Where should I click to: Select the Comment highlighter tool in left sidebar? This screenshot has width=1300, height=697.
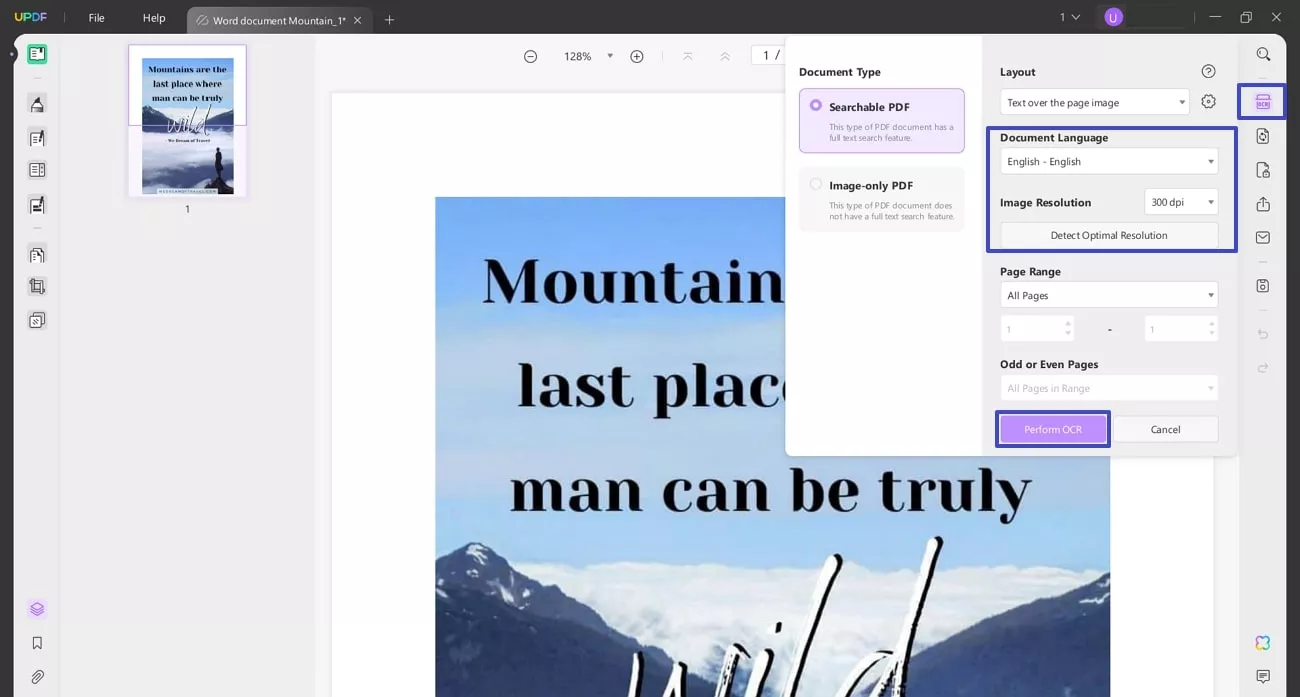(37, 104)
